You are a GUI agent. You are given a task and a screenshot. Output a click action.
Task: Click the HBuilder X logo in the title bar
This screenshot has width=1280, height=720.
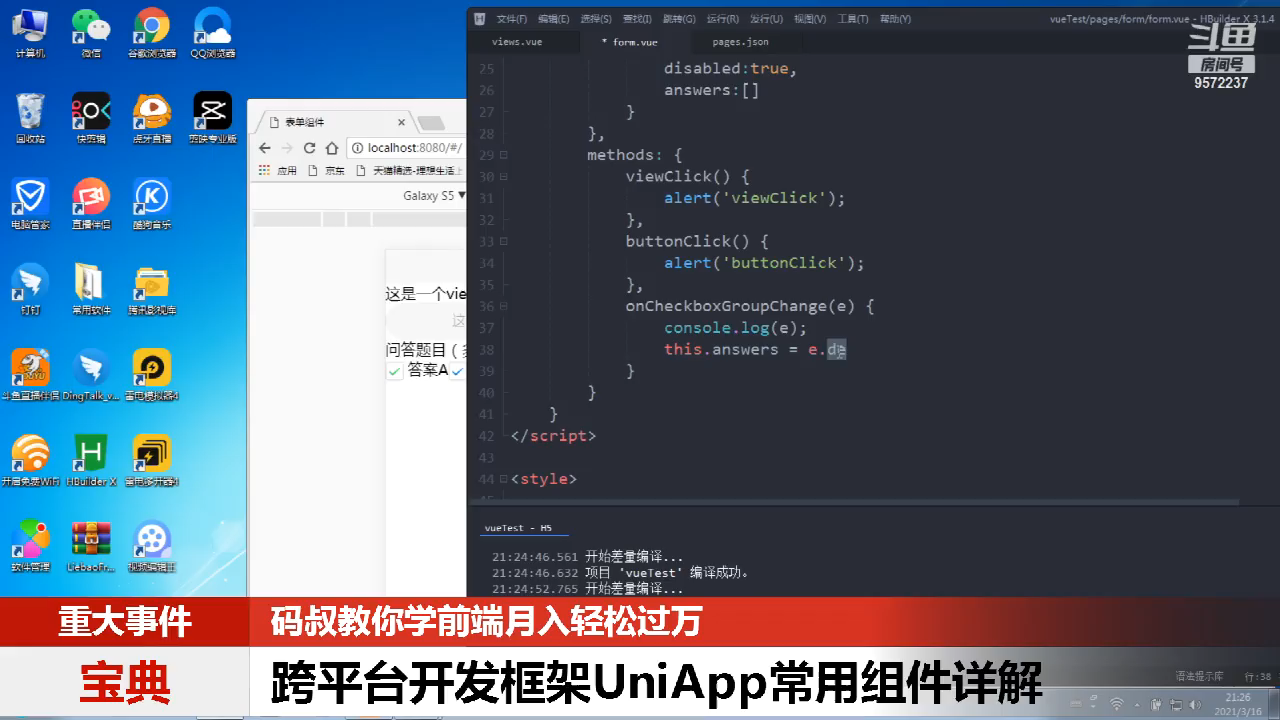pos(480,19)
